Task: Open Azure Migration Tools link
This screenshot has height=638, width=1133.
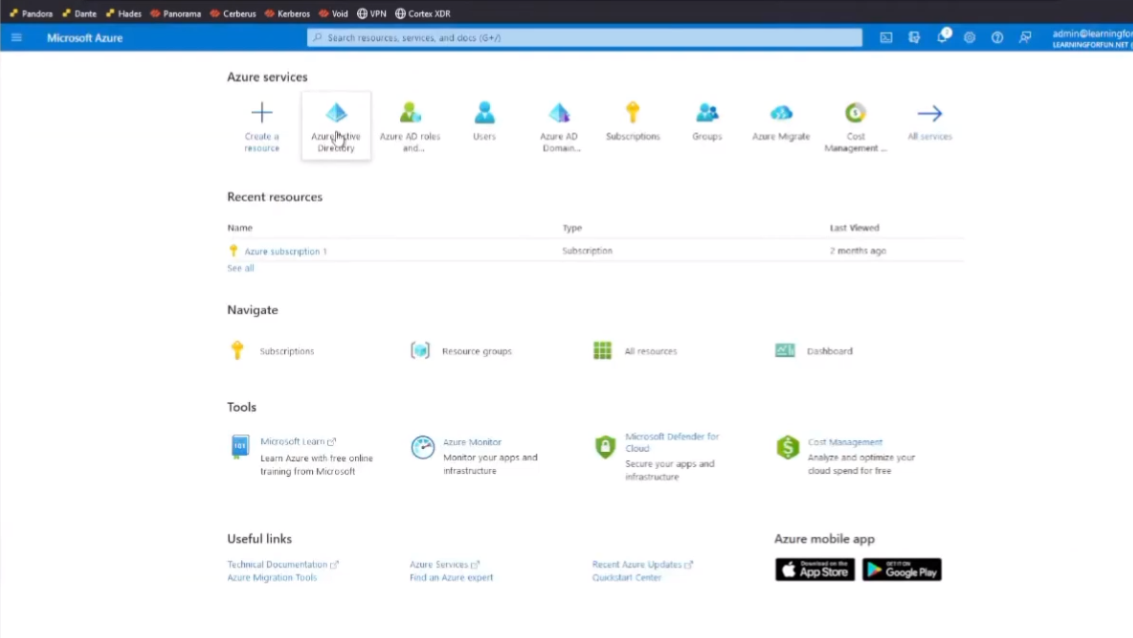Action: (272, 577)
